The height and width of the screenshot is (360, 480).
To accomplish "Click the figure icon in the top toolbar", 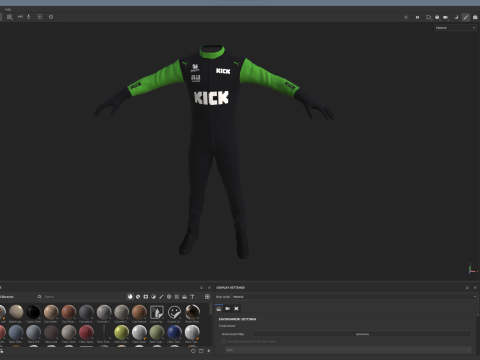I will click(29, 17).
